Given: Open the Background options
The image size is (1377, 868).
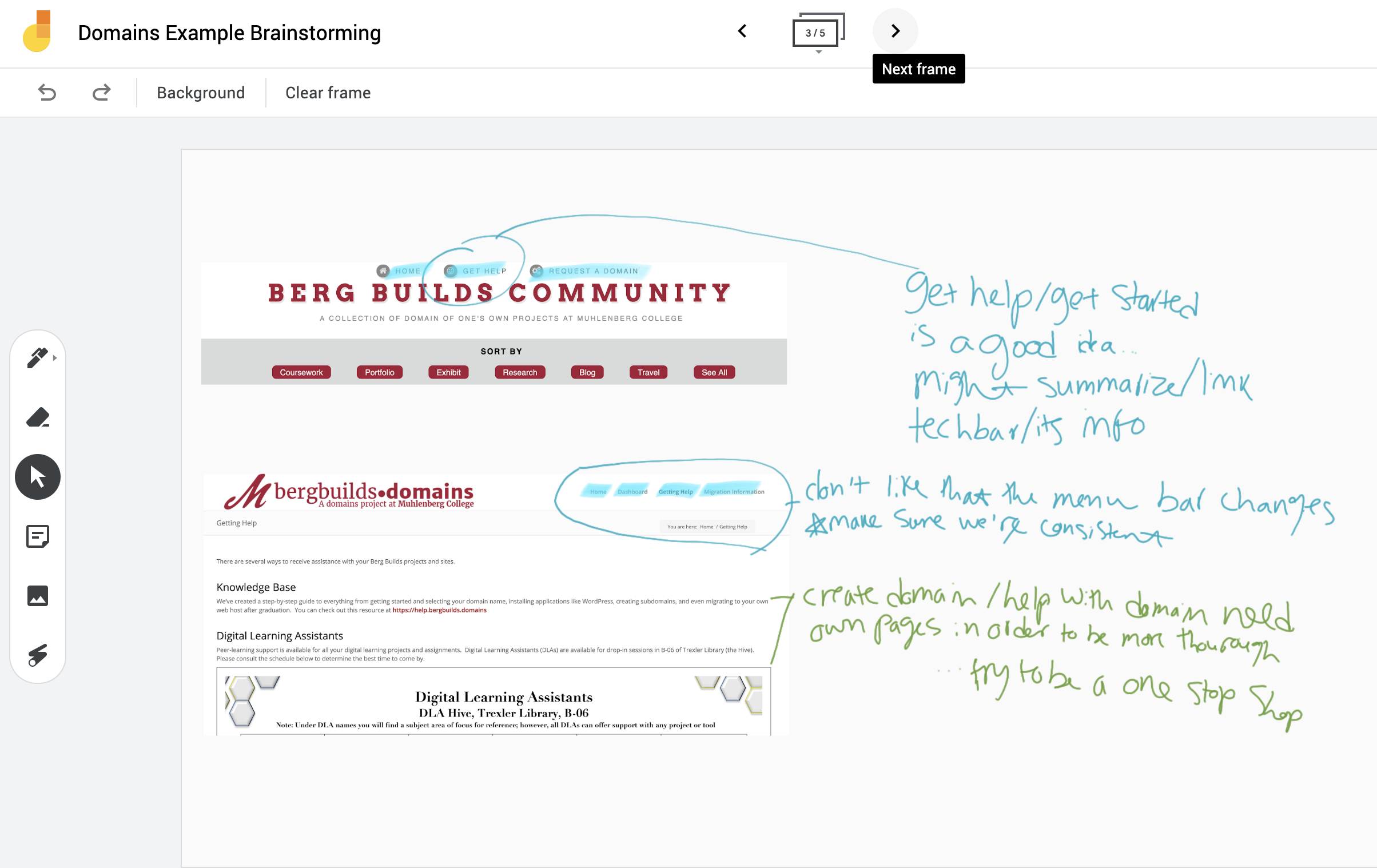Looking at the screenshot, I should tap(201, 93).
